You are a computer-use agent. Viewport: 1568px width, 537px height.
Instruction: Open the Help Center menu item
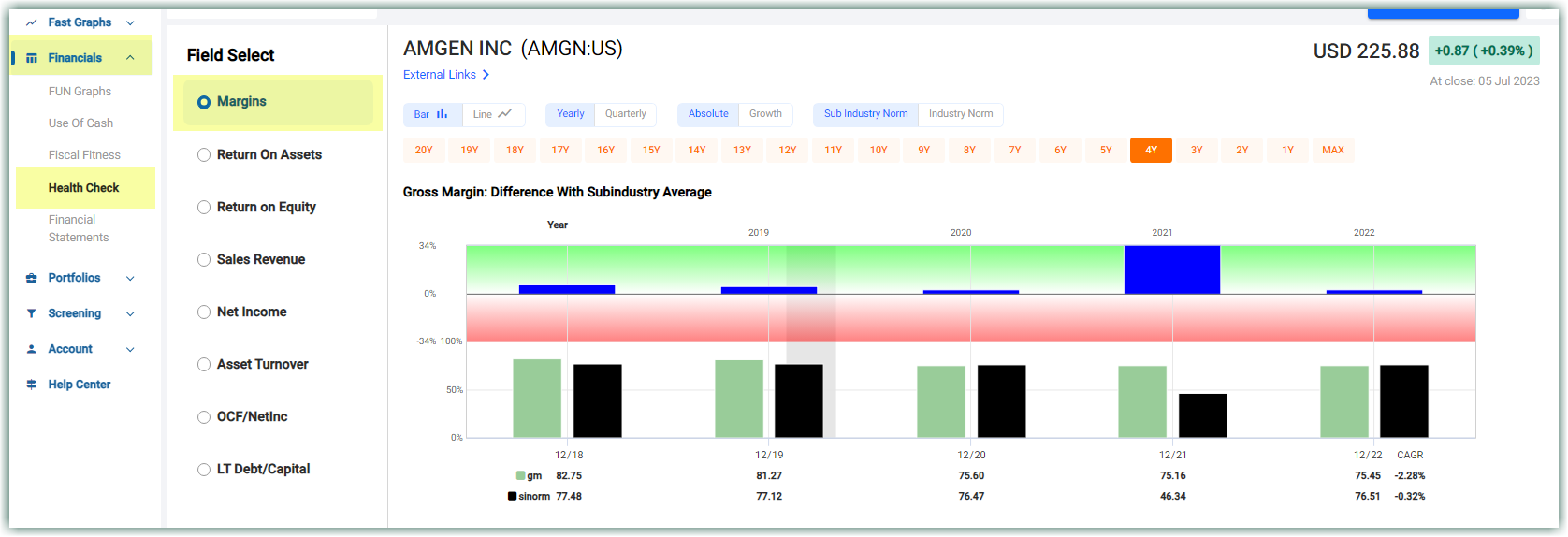pos(79,385)
